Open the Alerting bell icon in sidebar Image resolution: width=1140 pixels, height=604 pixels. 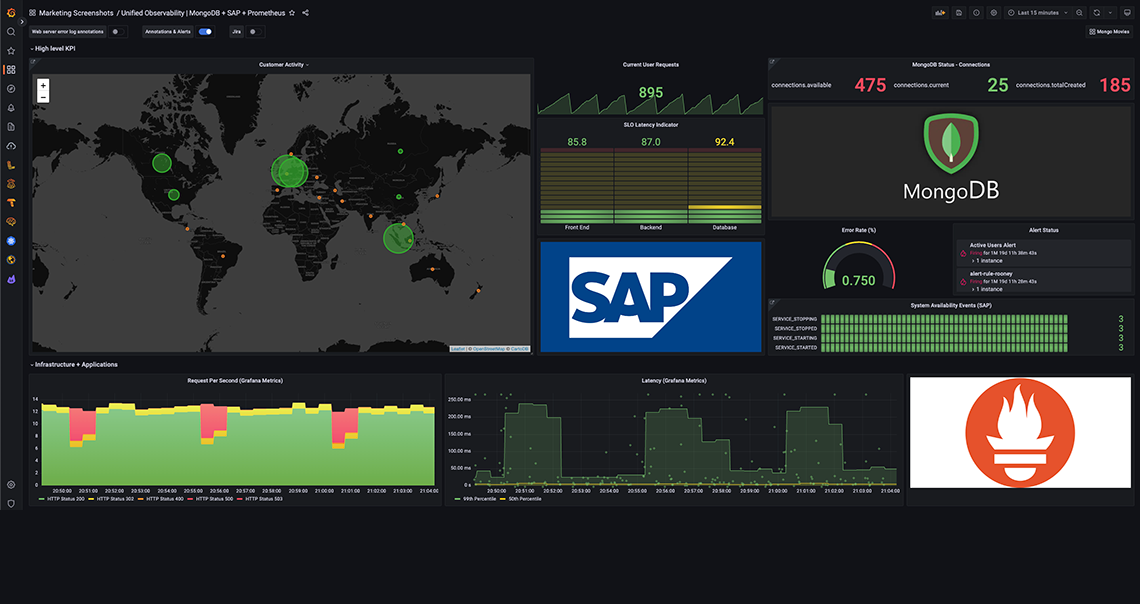pyautogui.click(x=11, y=107)
